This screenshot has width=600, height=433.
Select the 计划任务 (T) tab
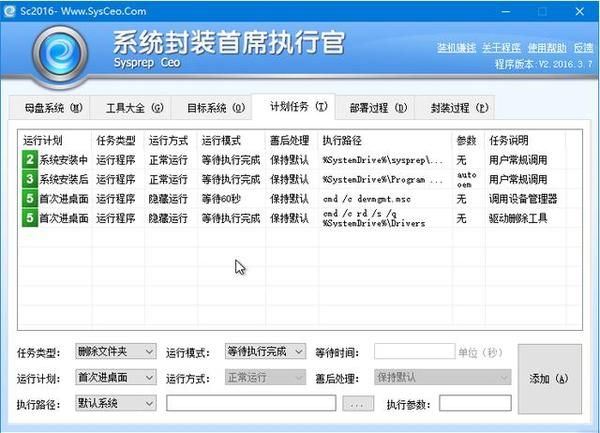click(293, 106)
